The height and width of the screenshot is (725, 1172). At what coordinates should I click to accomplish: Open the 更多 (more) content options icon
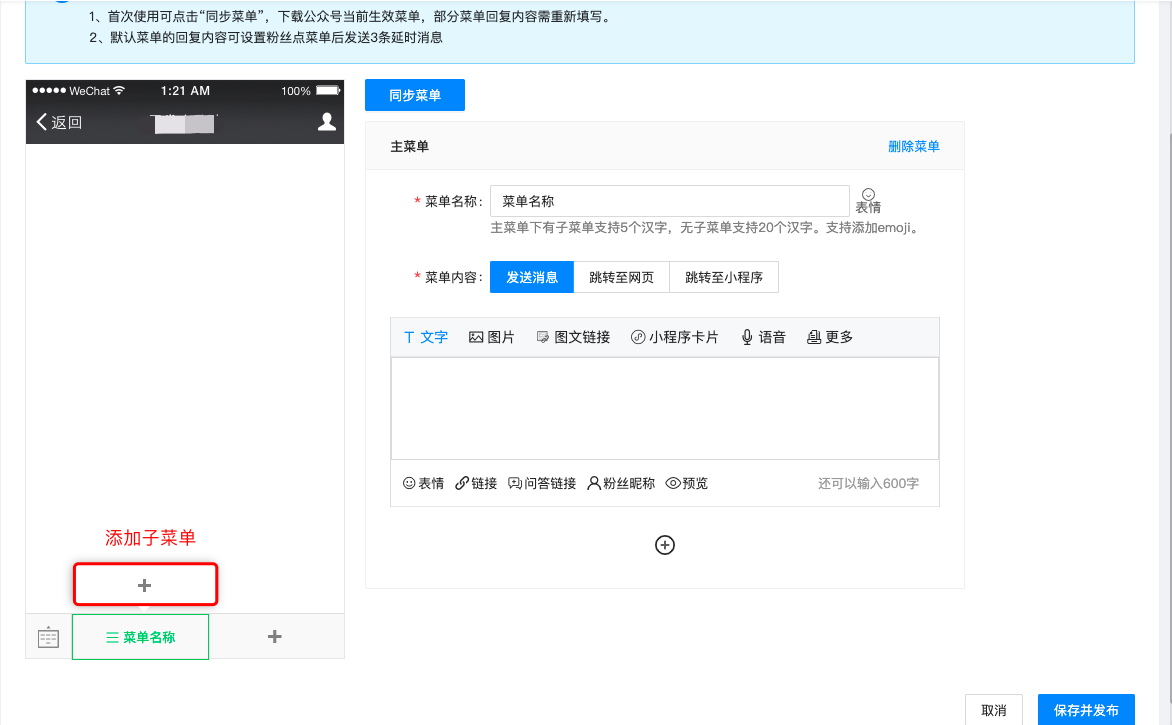[x=830, y=337]
